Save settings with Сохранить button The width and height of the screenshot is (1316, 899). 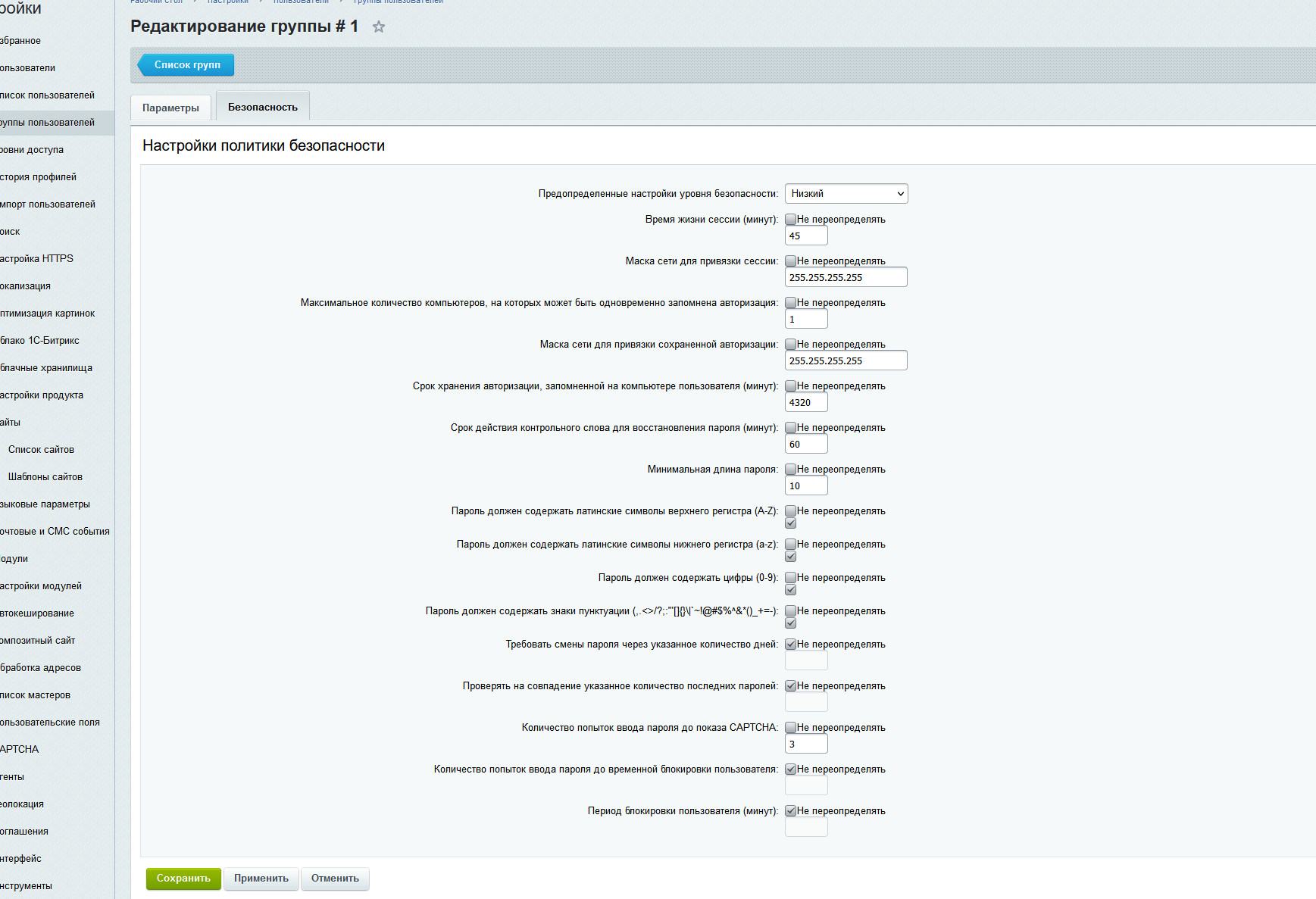(183, 879)
